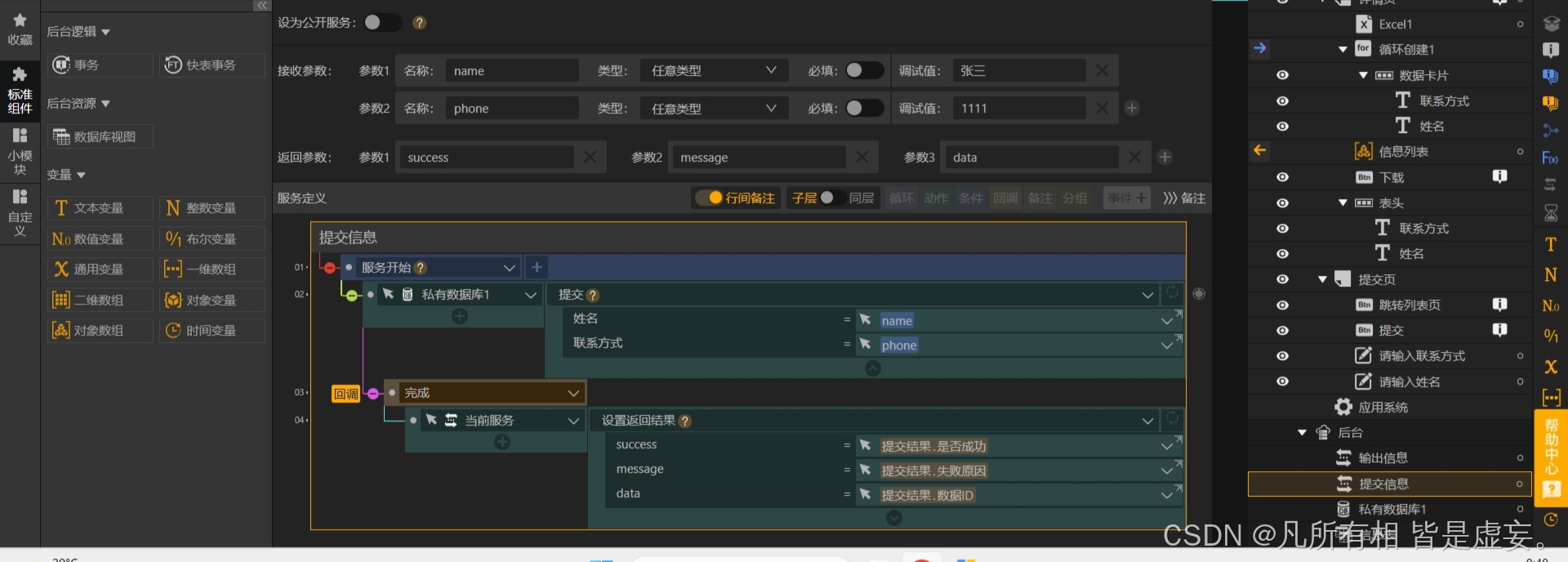Collapse the 后台 tree node
This screenshot has width=1568, height=562.
pyautogui.click(x=1302, y=433)
